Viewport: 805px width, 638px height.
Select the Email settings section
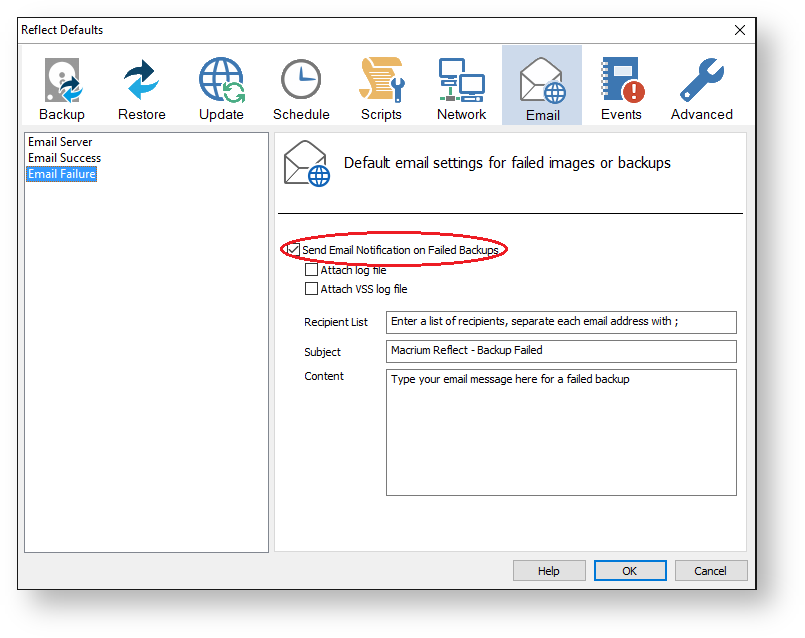(x=542, y=85)
